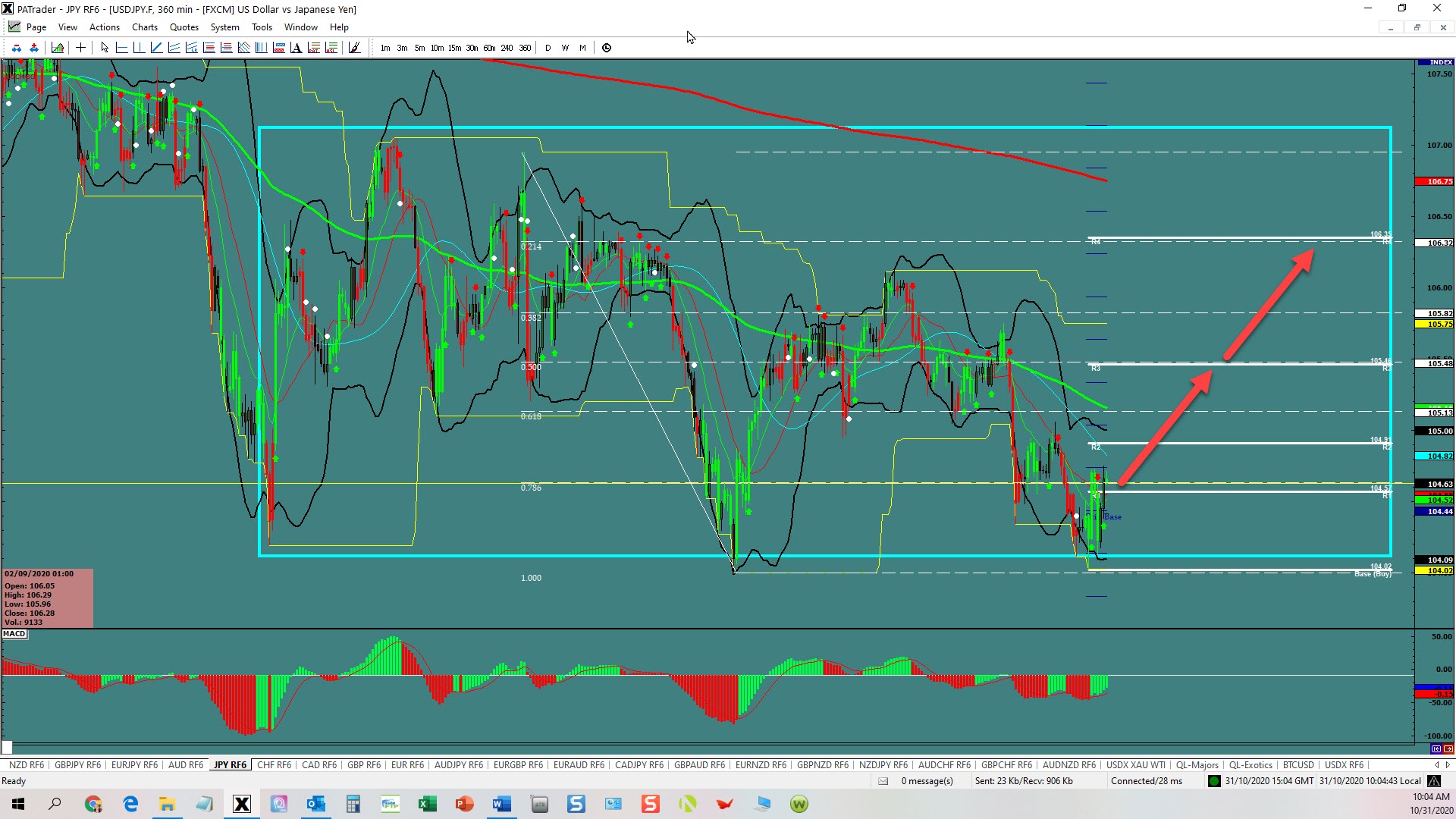Click the MACD indicator label
Screen dimensions: 1456x819
14,634
